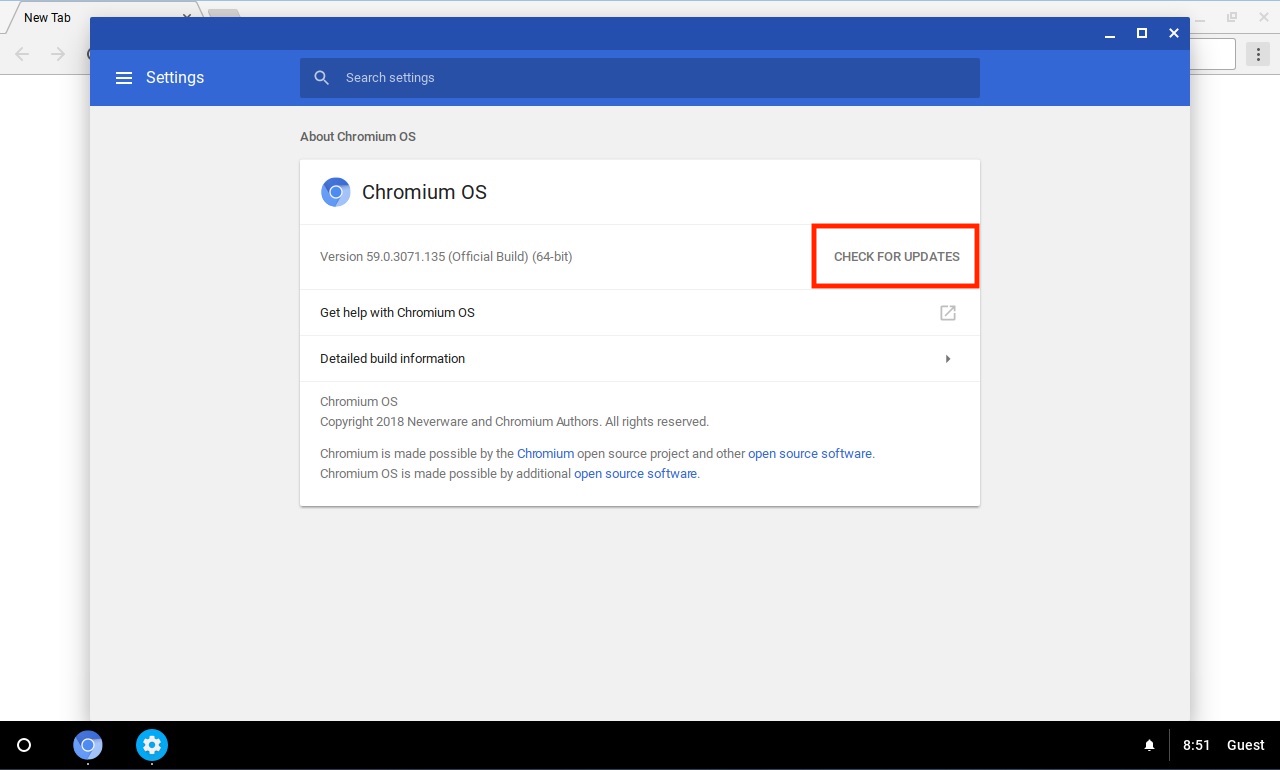Click the browser back arrow
This screenshot has height=770, width=1281.
coord(24,54)
